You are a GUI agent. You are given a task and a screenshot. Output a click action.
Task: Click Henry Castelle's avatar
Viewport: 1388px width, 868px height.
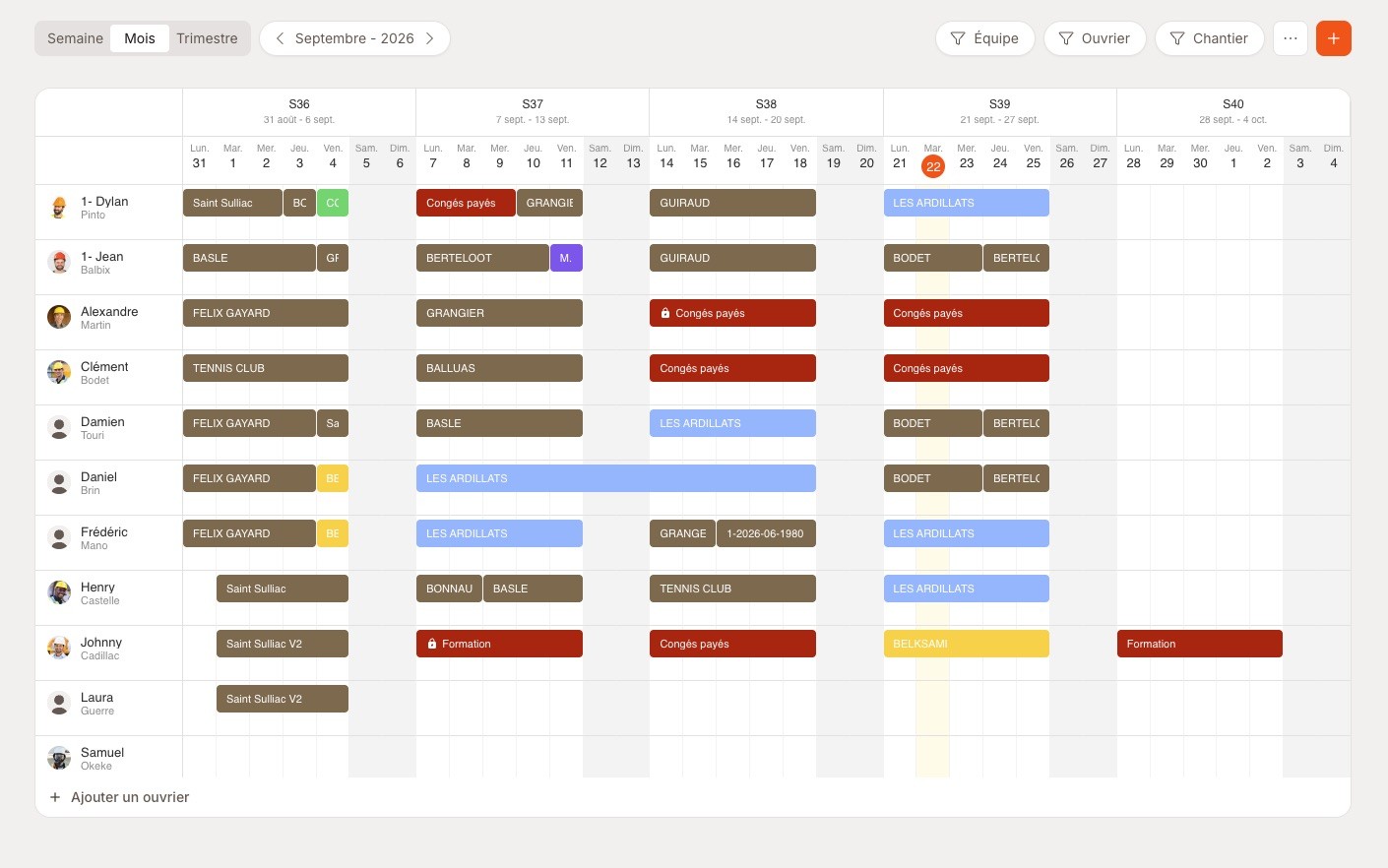coord(59,592)
